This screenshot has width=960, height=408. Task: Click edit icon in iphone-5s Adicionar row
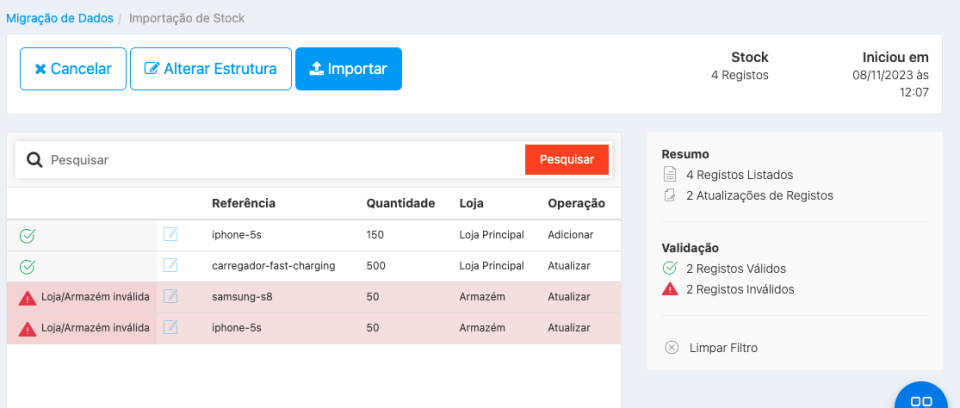click(x=170, y=234)
